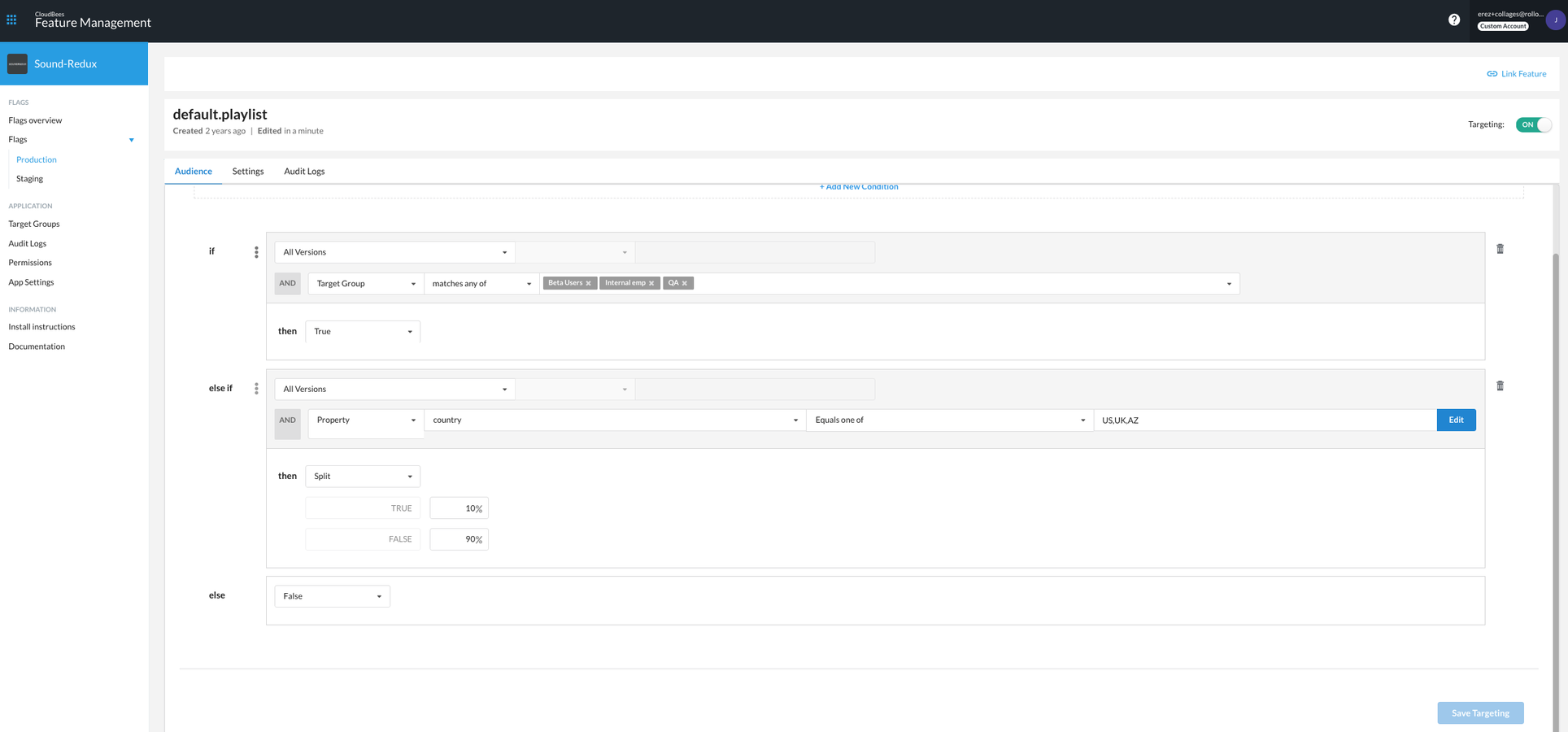The image size is (1568, 732).
Task: Click the Sound-Redux app name
Action: click(65, 63)
